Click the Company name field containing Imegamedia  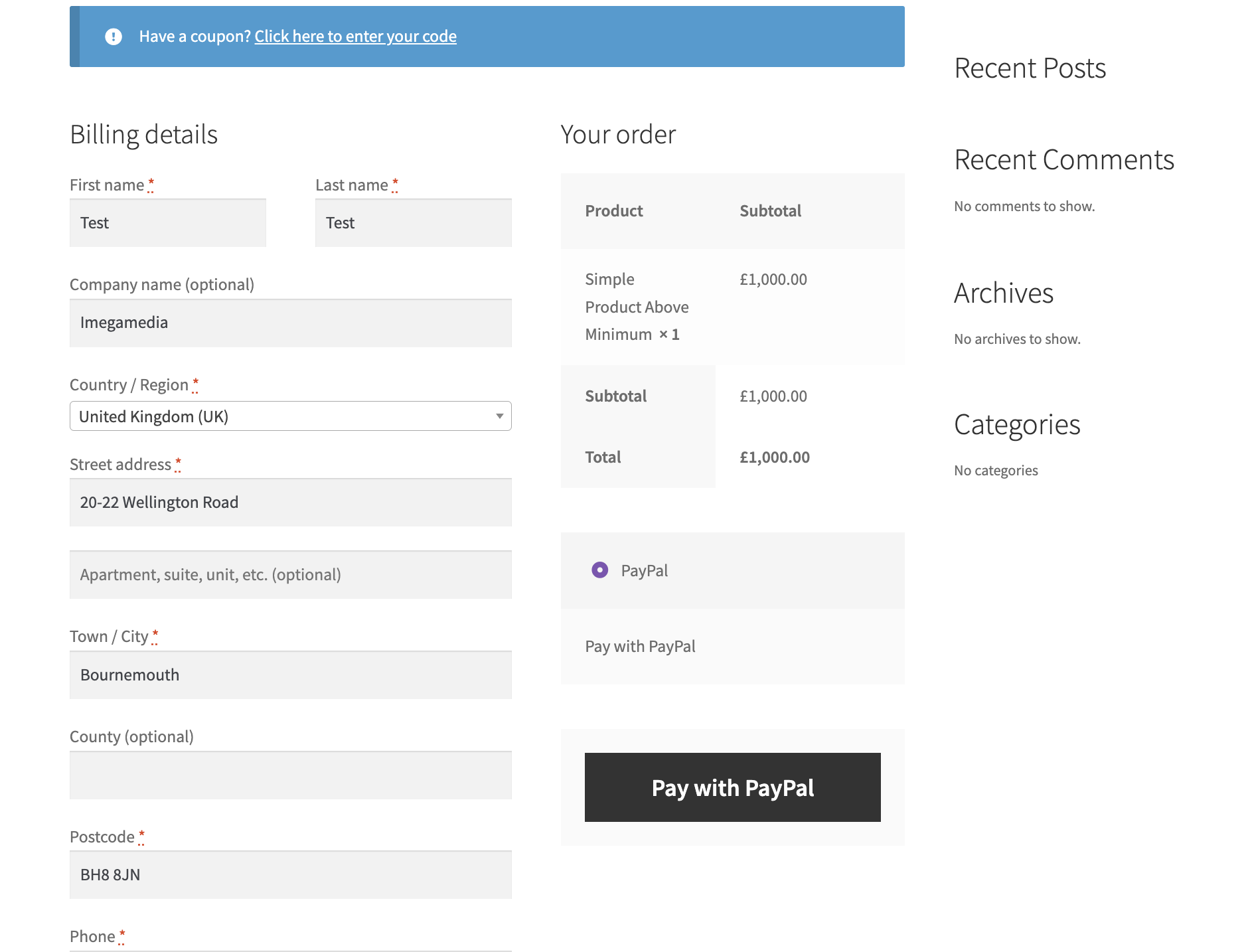(291, 323)
